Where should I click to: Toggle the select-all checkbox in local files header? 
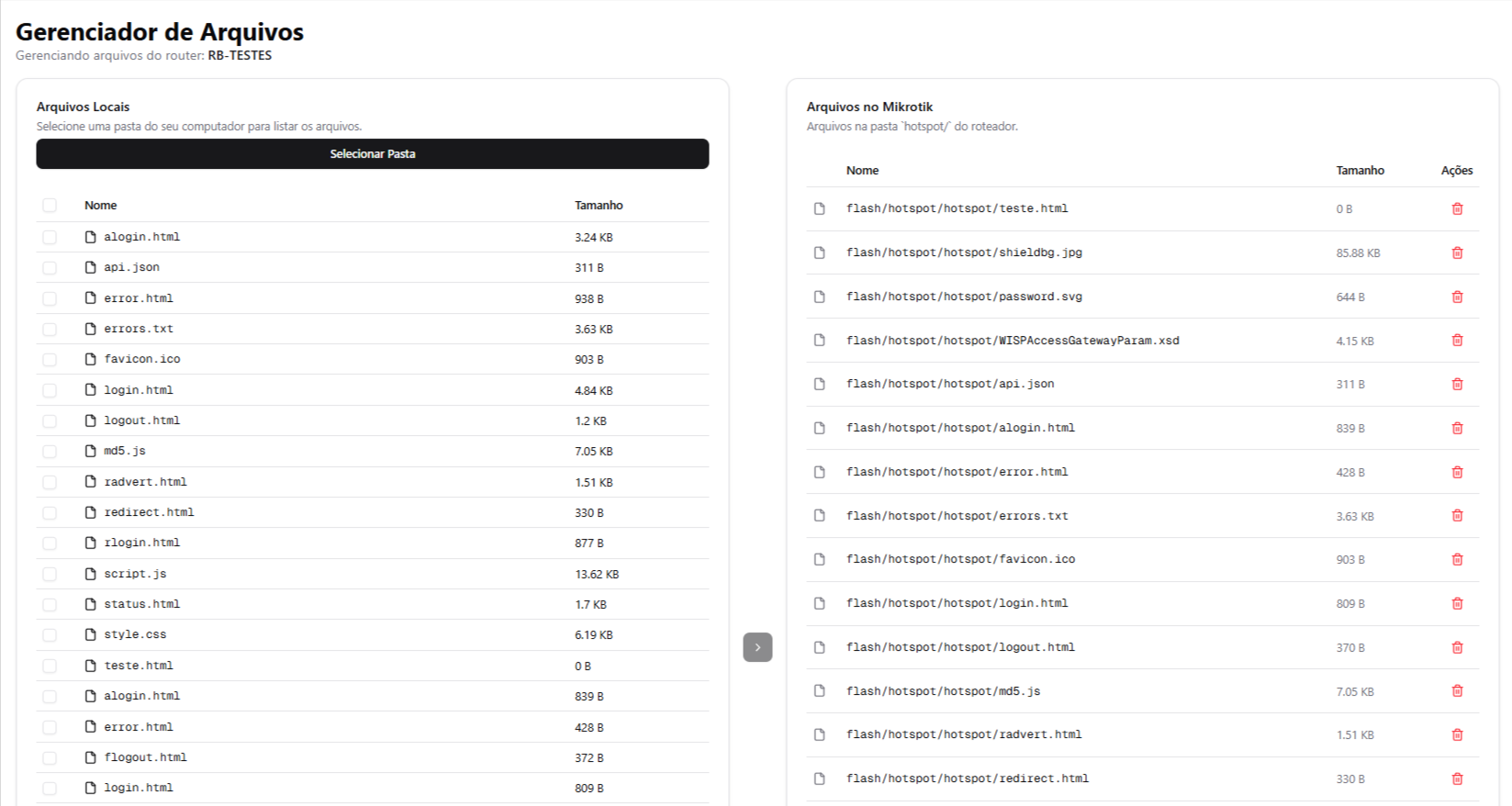coord(50,206)
